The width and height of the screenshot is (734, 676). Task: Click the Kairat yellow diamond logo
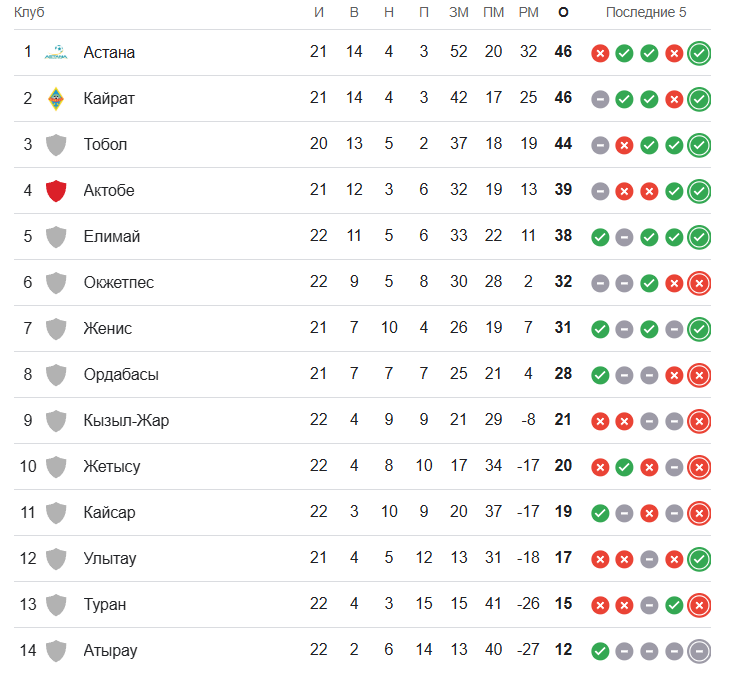click(56, 98)
